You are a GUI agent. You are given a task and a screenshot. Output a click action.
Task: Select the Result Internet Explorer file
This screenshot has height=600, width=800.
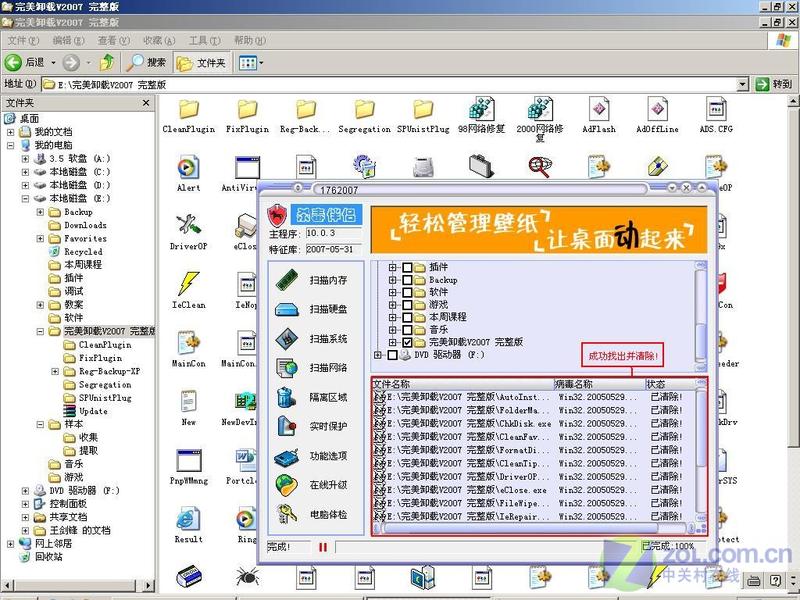(x=188, y=519)
